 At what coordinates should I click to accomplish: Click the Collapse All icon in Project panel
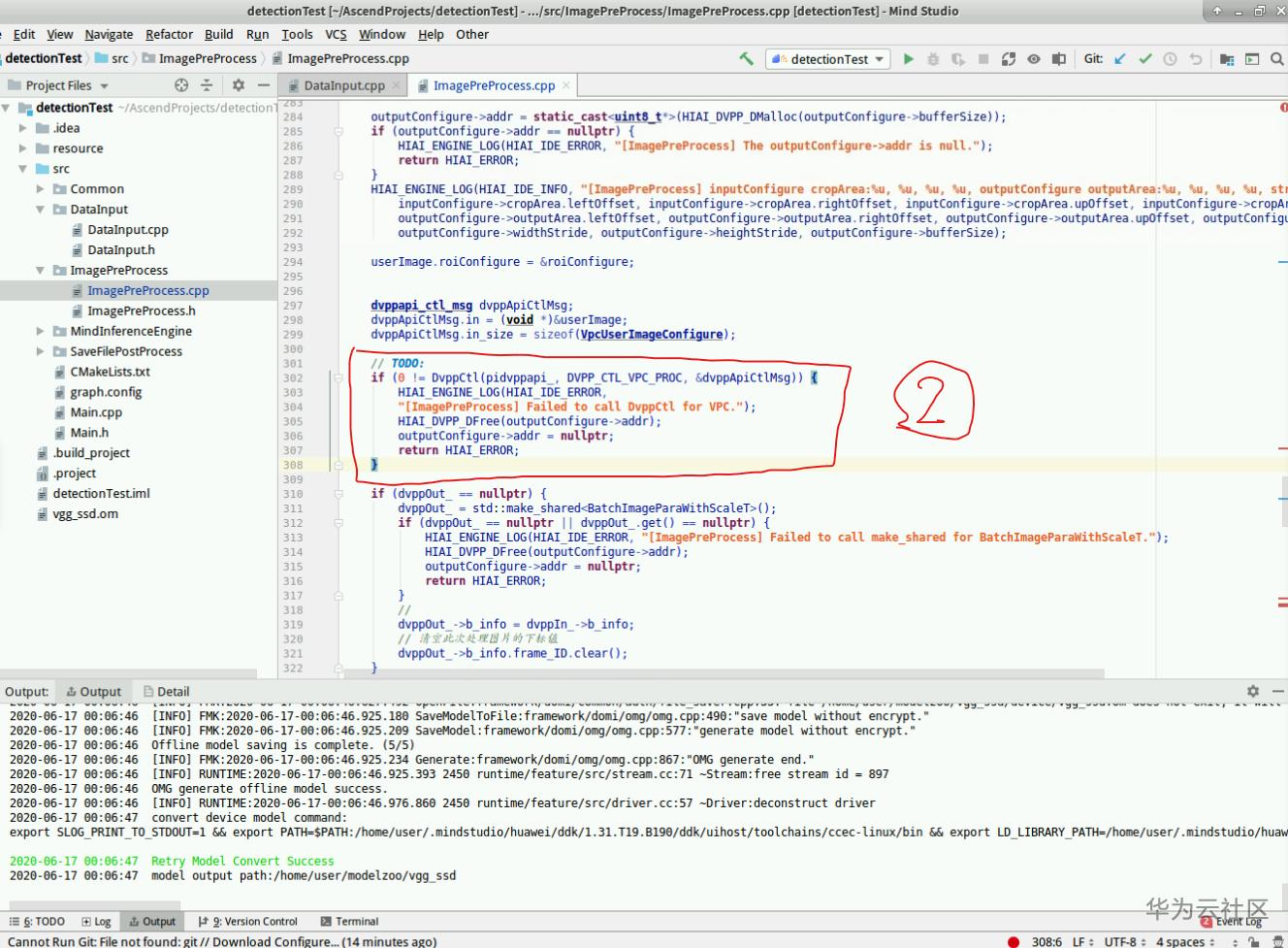(x=207, y=85)
